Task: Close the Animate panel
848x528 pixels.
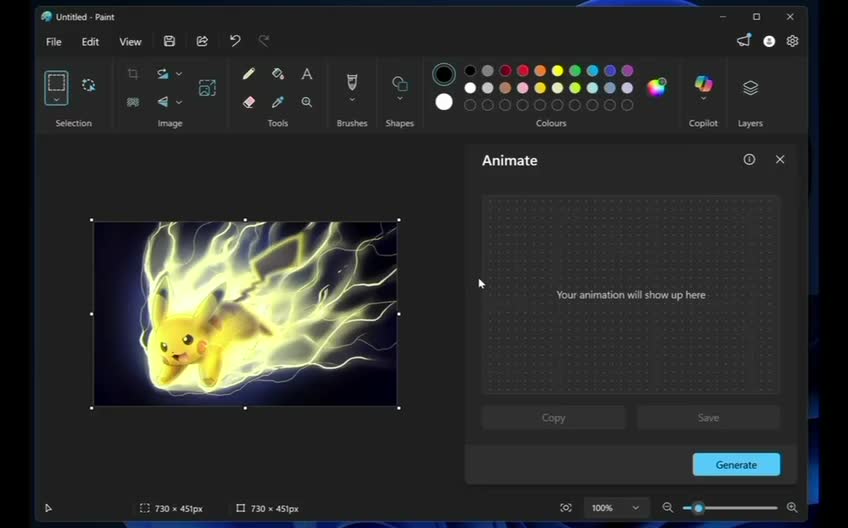Action: (780, 160)
